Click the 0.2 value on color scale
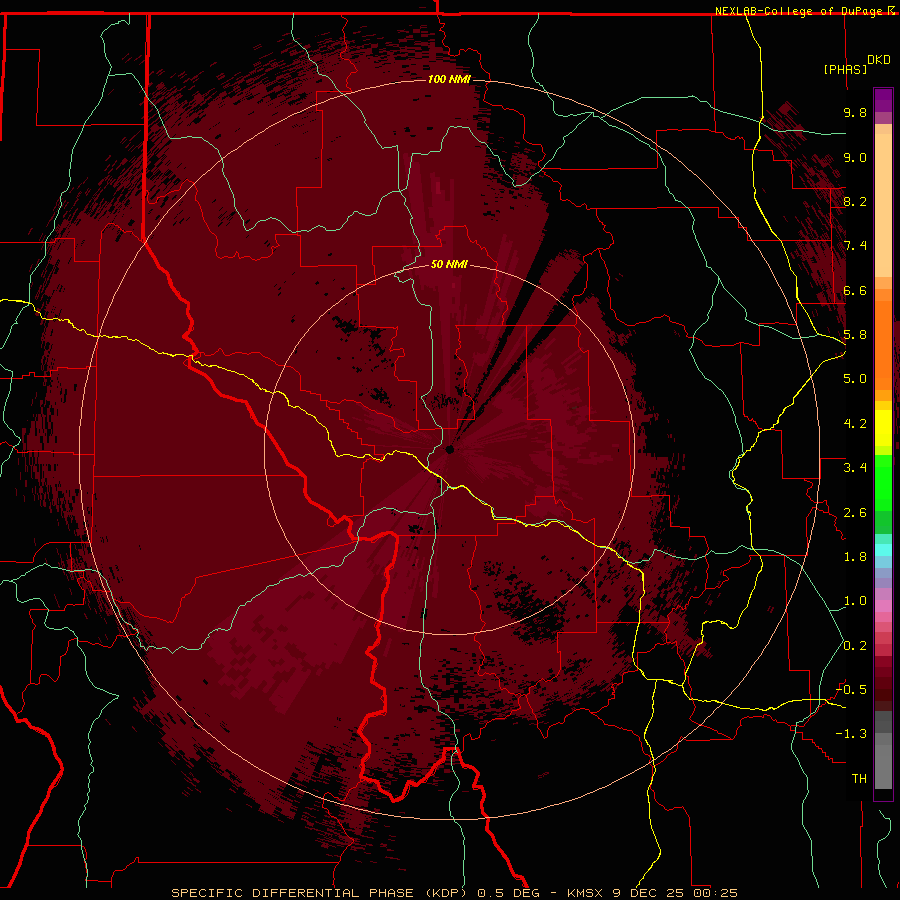The image size is (900, 900). click(855, 646)
